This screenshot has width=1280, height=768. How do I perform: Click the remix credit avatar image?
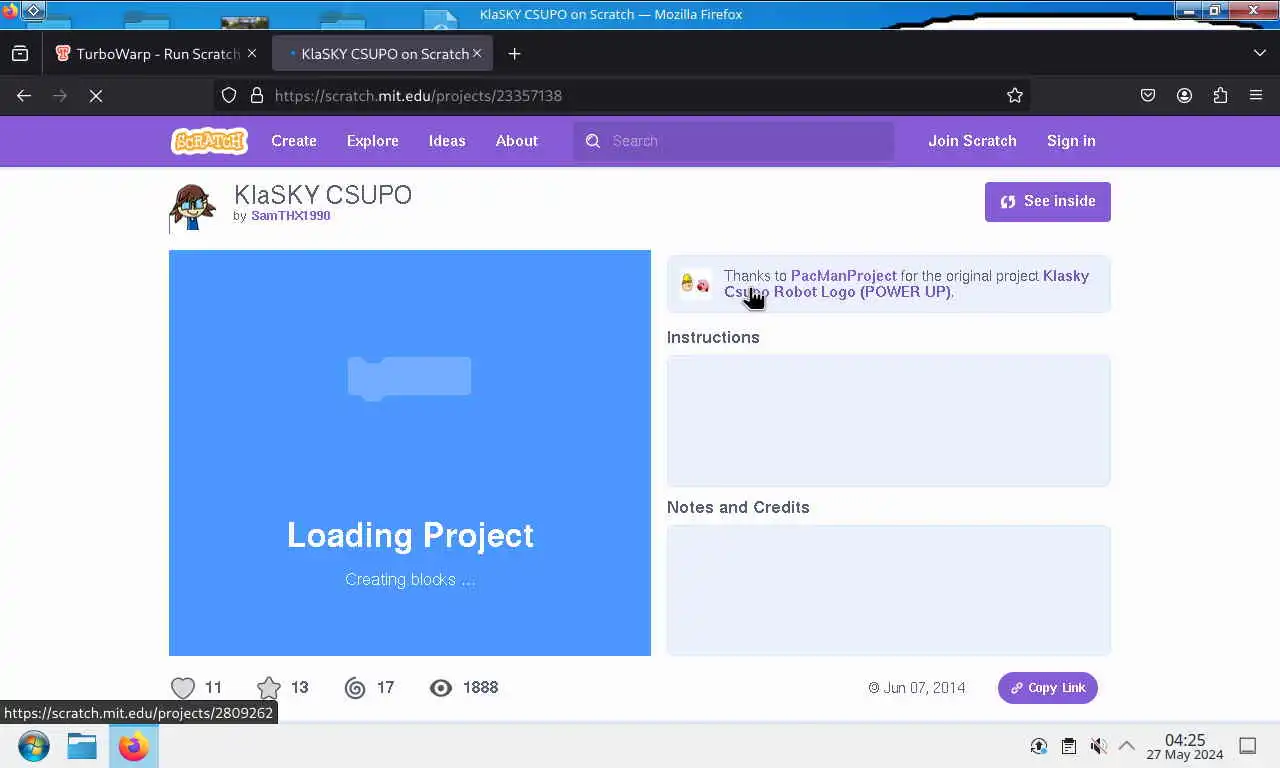(x=695, y=284)
